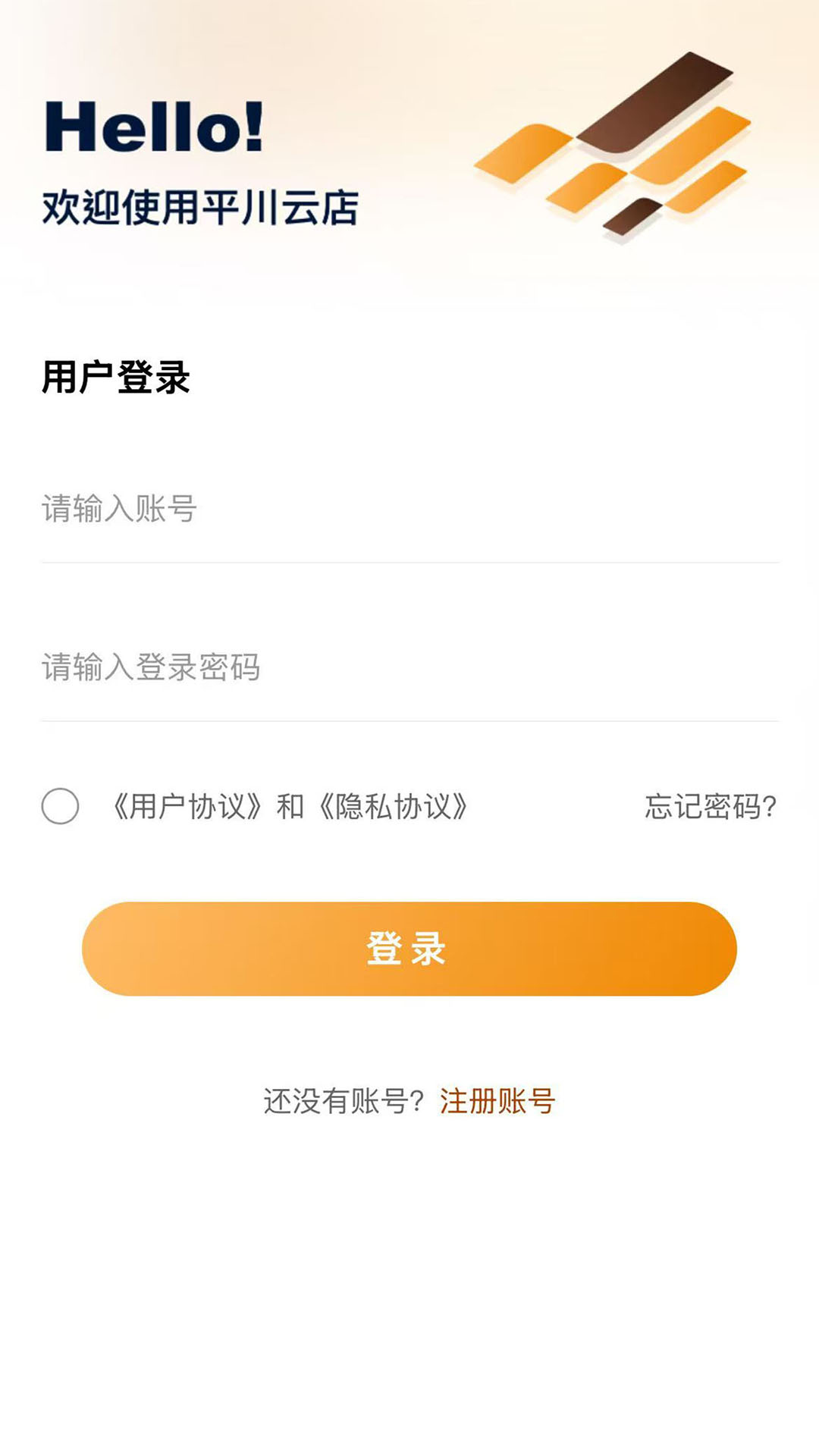Click the 和 text between the agreements
The width and height of the screenshot is (819, 1456).
pos(290,807)
